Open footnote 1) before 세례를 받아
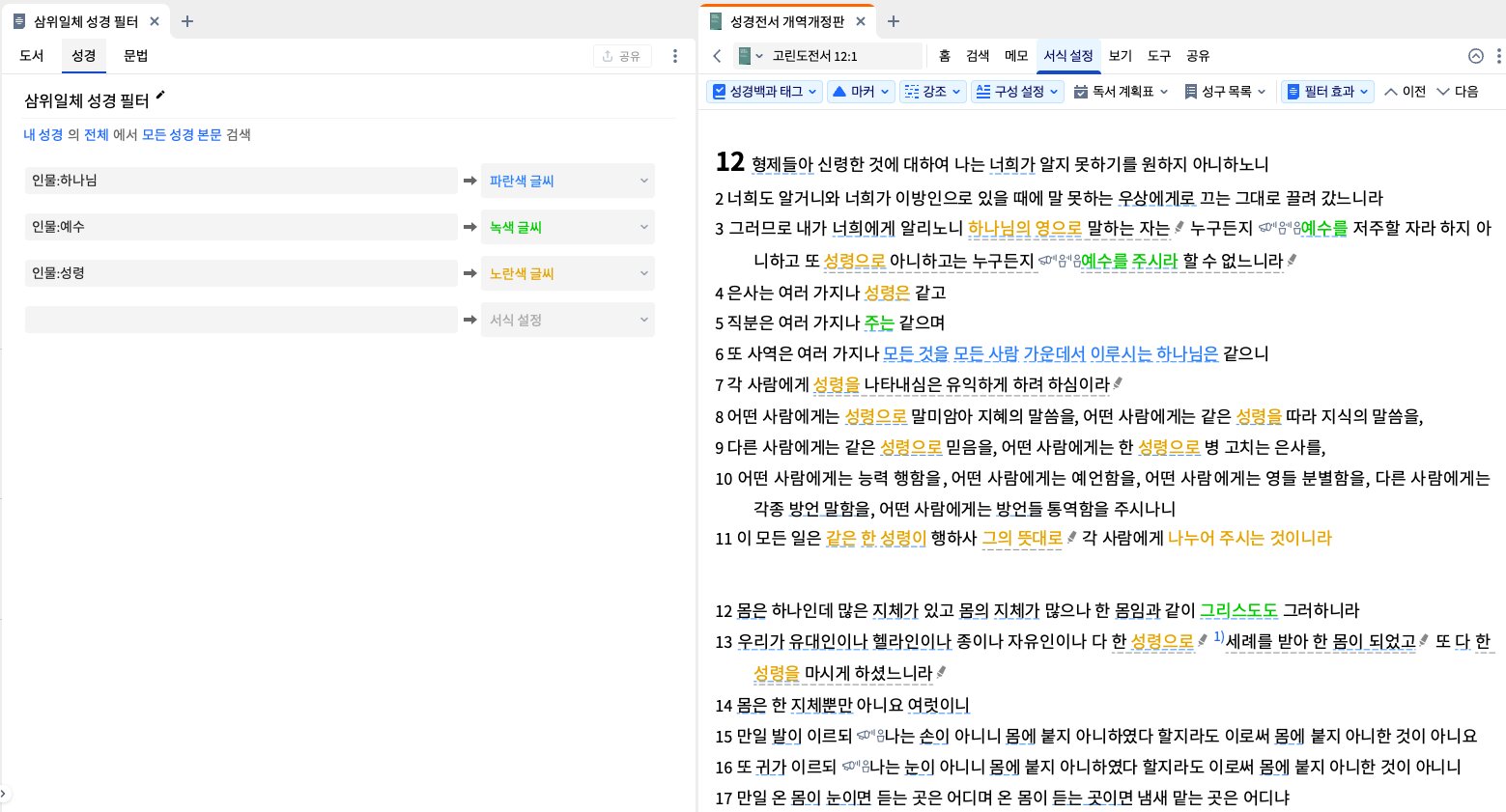 tap(1219, 636)
